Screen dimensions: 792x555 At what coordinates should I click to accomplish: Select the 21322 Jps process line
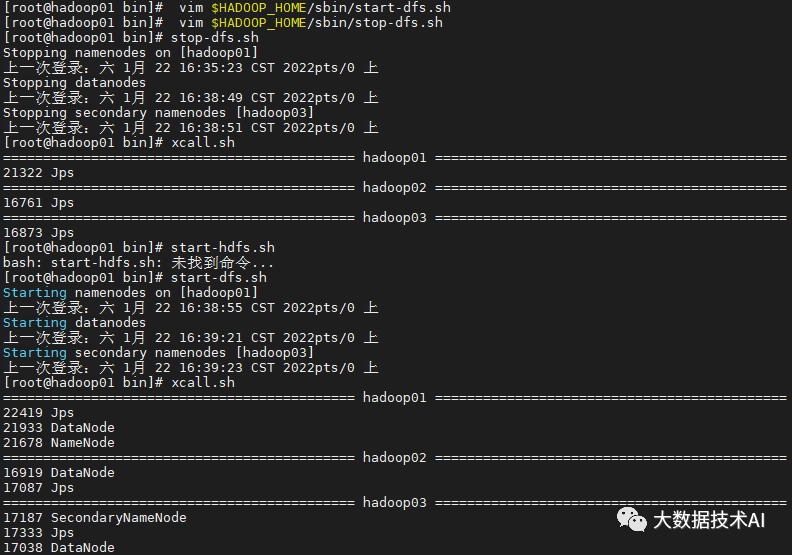tap(38, 173)
